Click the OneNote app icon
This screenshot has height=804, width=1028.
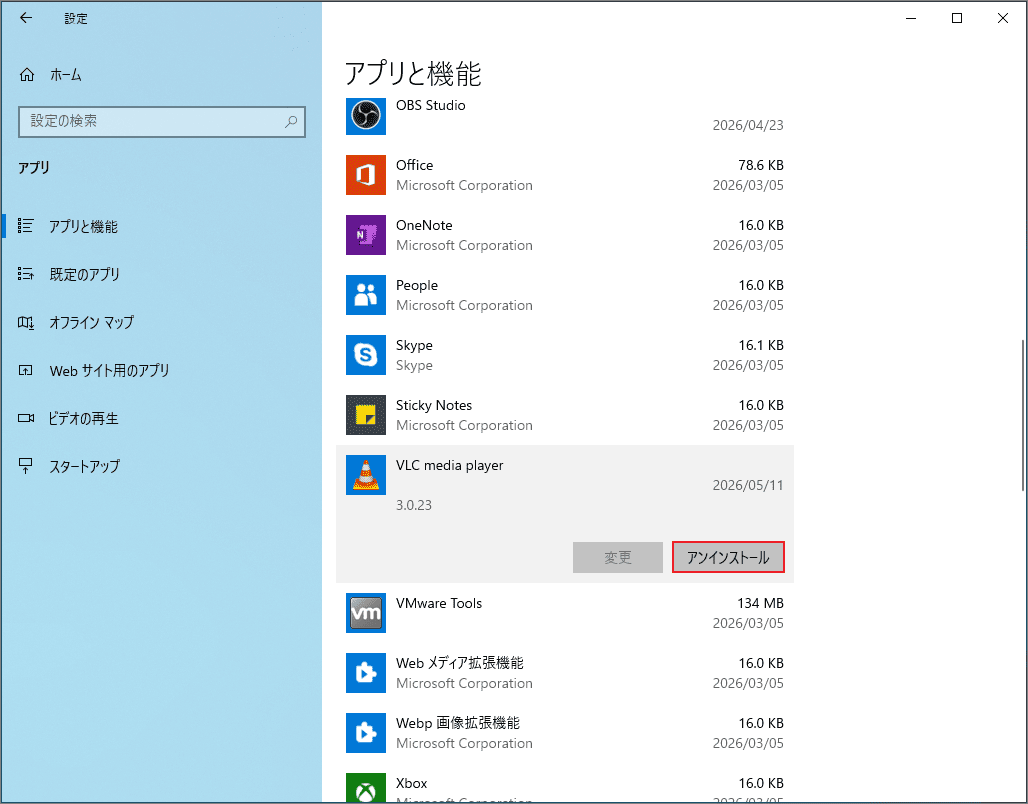click(x=366, y=235)
